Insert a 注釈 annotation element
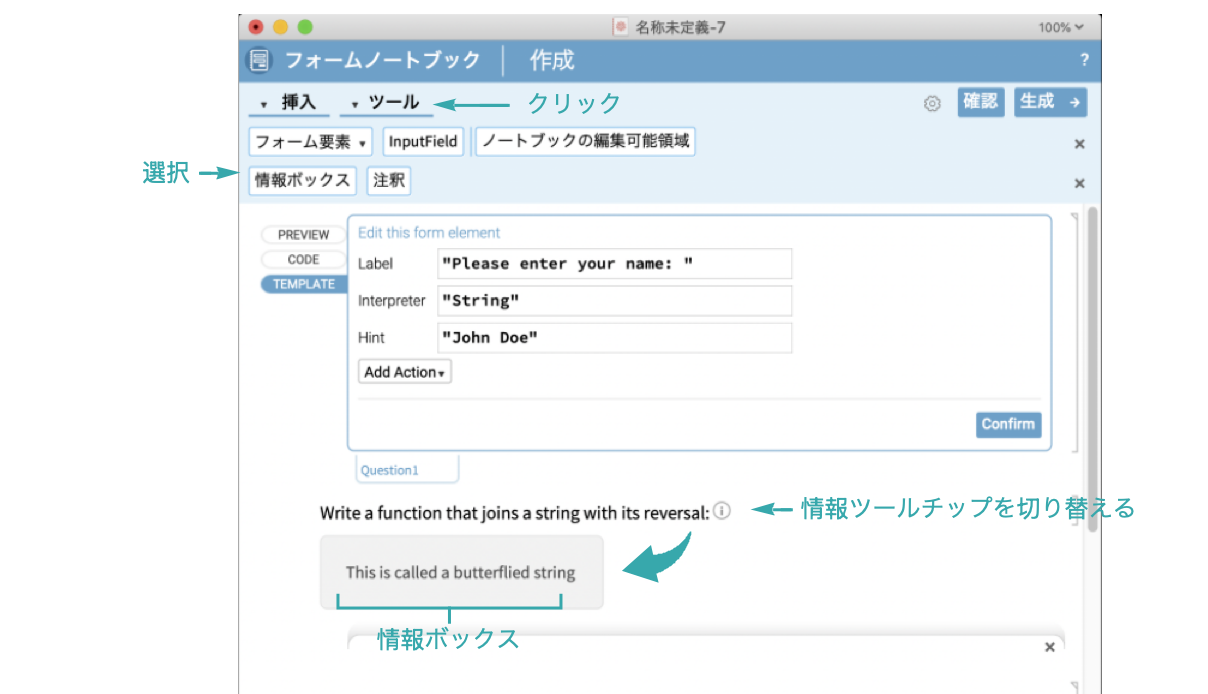Image resolution: width=1208 pixels, height=694 pixels. 389,180
